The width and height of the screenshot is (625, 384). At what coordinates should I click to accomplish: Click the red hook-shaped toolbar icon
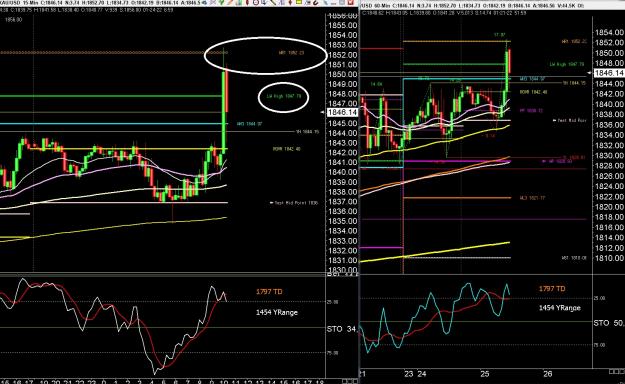click(316, 2)
